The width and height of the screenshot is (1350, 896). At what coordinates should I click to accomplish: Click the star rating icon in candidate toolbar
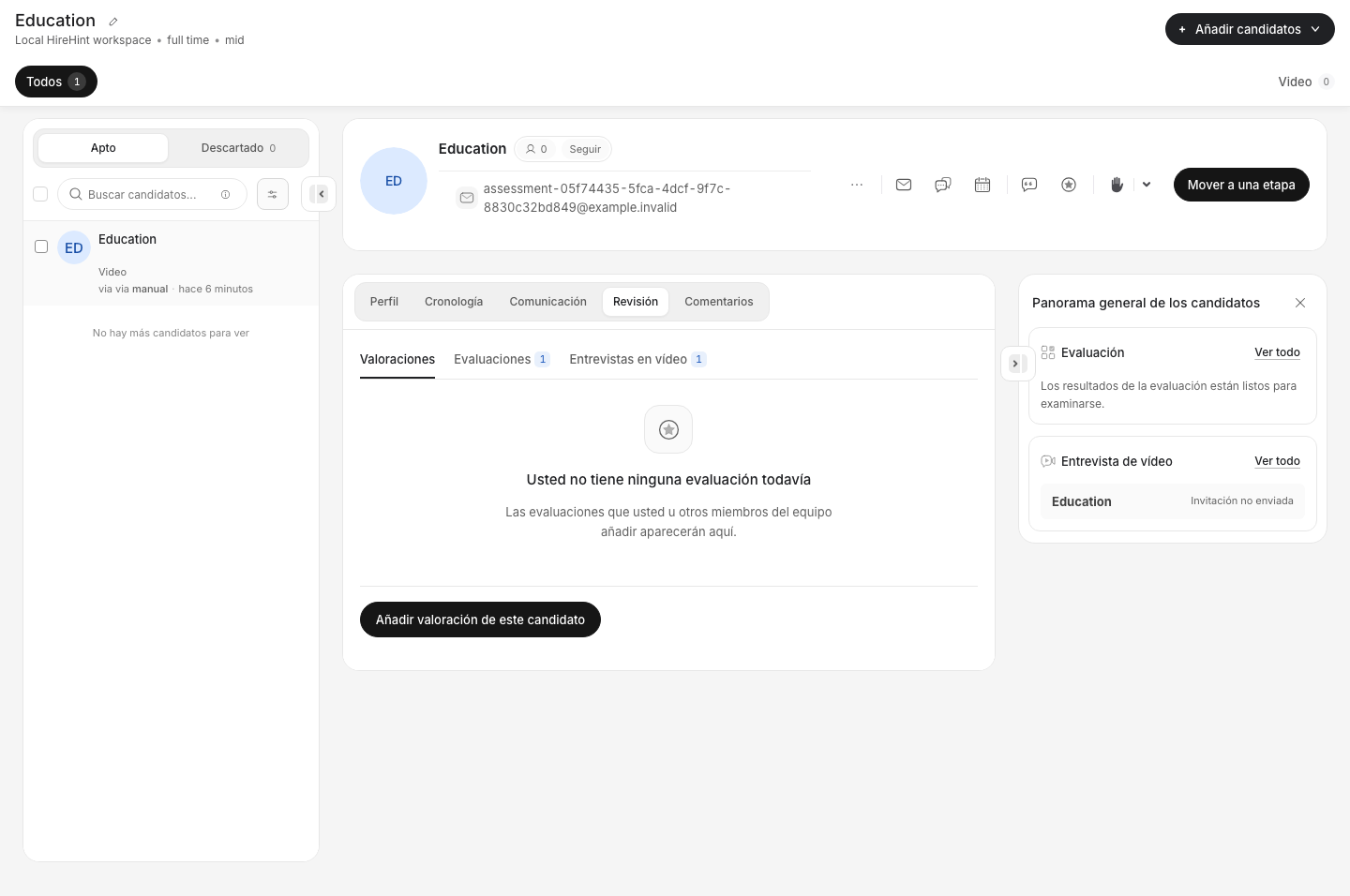(1069, 185)
